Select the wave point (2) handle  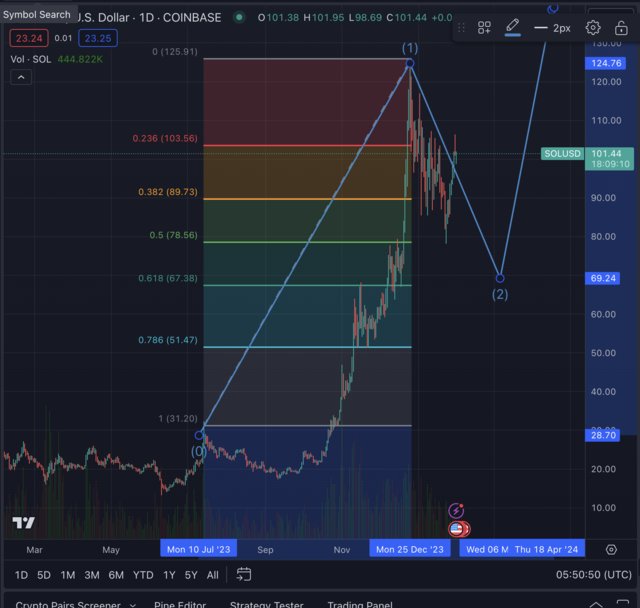point(500,278)
